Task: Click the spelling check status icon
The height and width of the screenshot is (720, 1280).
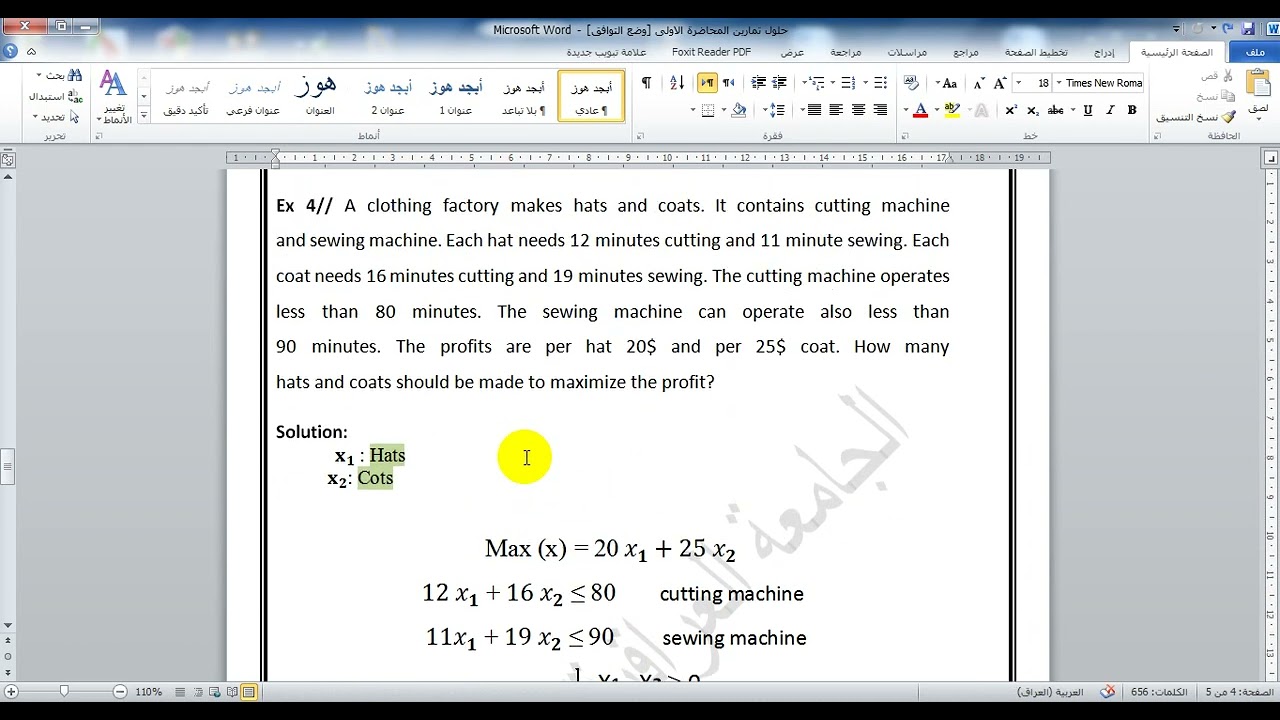Action: 1108,692
